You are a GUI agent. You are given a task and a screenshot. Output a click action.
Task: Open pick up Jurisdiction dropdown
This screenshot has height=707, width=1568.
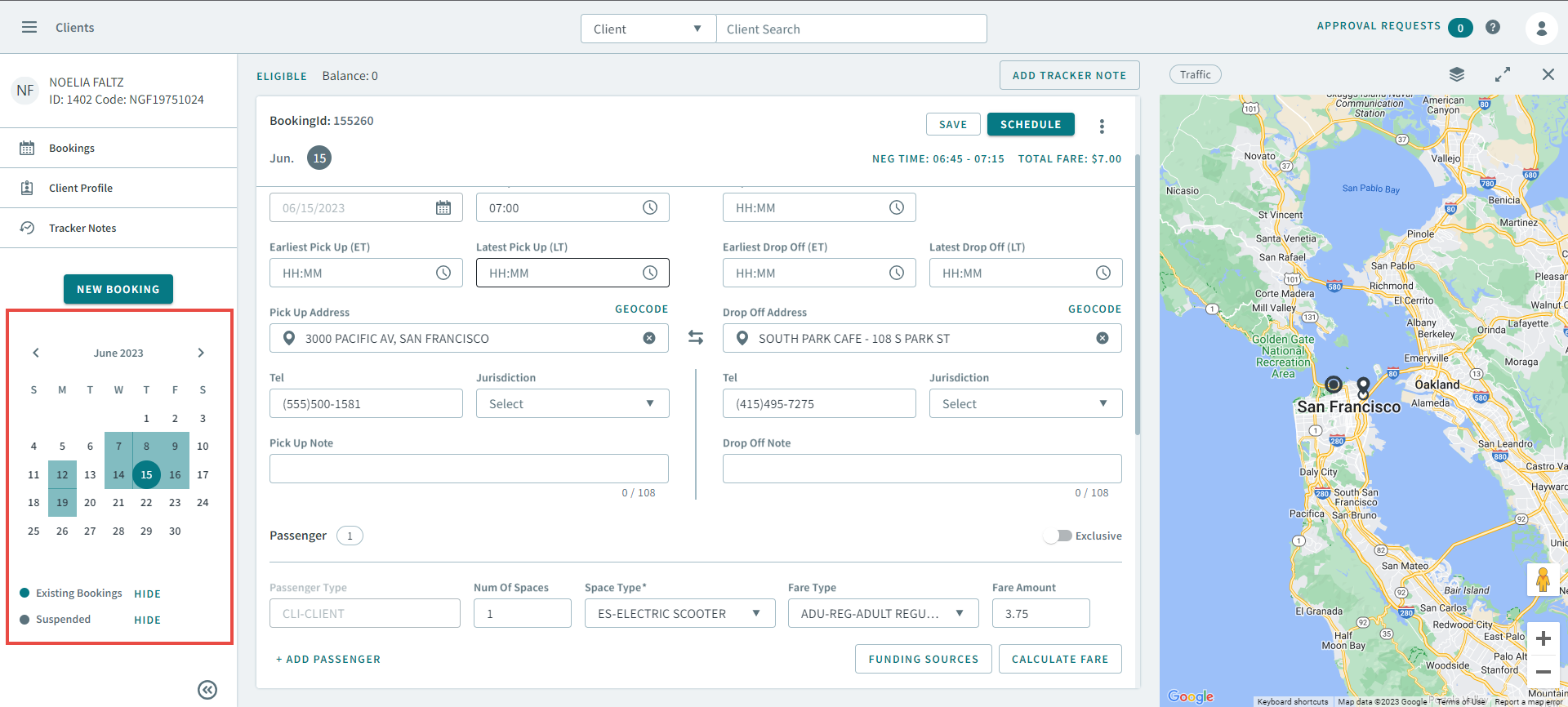[572, 403]
